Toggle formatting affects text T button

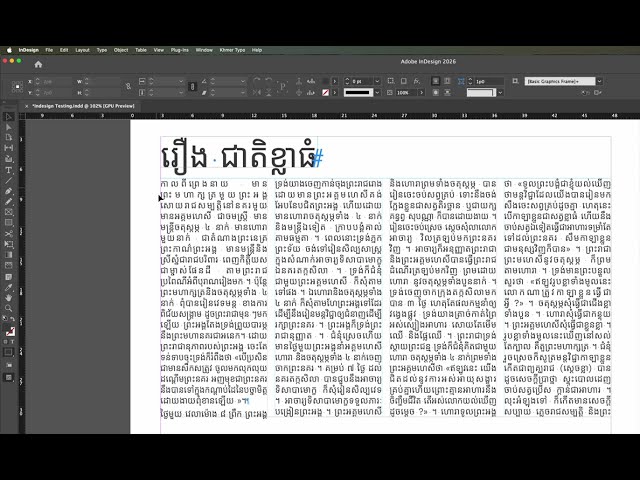pyautogui.click(x=12, y=342)
